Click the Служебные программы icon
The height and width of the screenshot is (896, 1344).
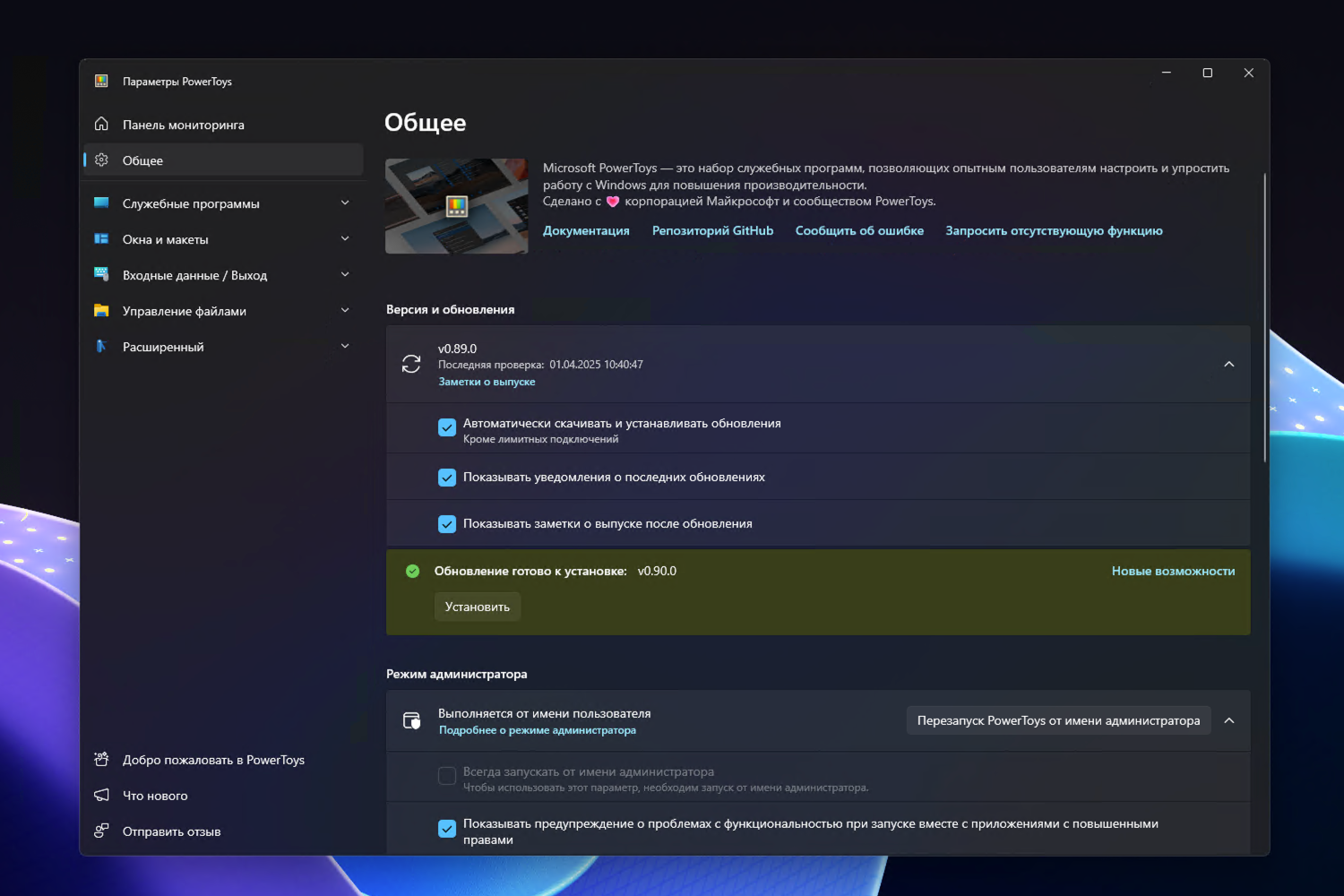[101, 202]
